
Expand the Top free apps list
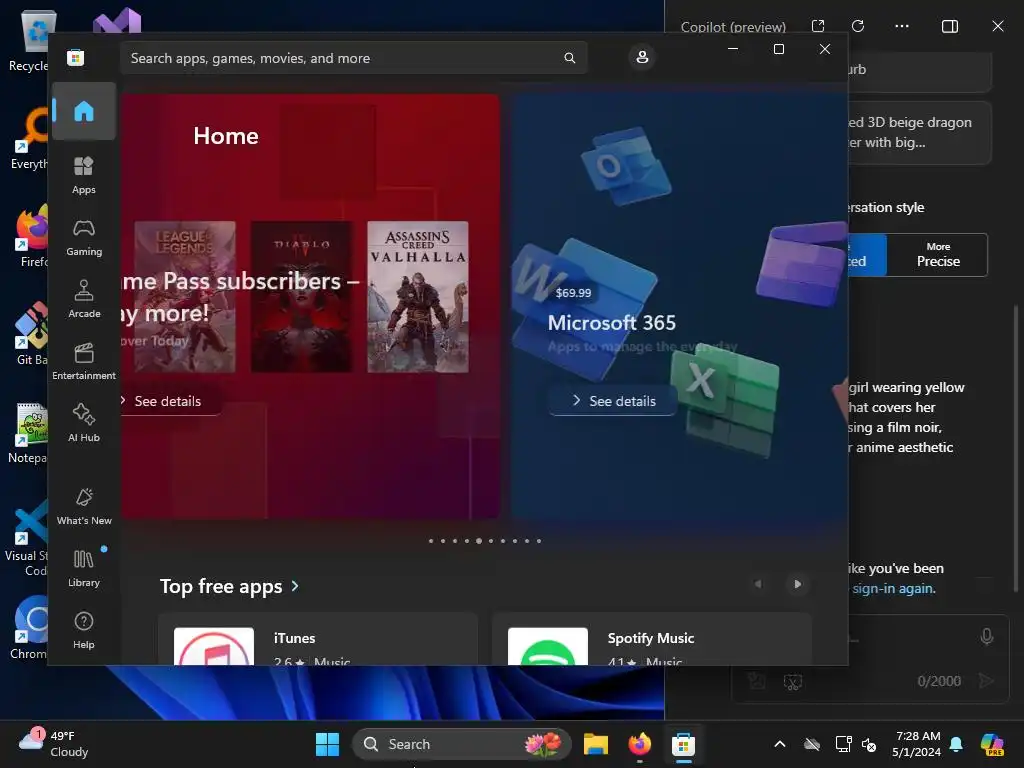(229, 586)
